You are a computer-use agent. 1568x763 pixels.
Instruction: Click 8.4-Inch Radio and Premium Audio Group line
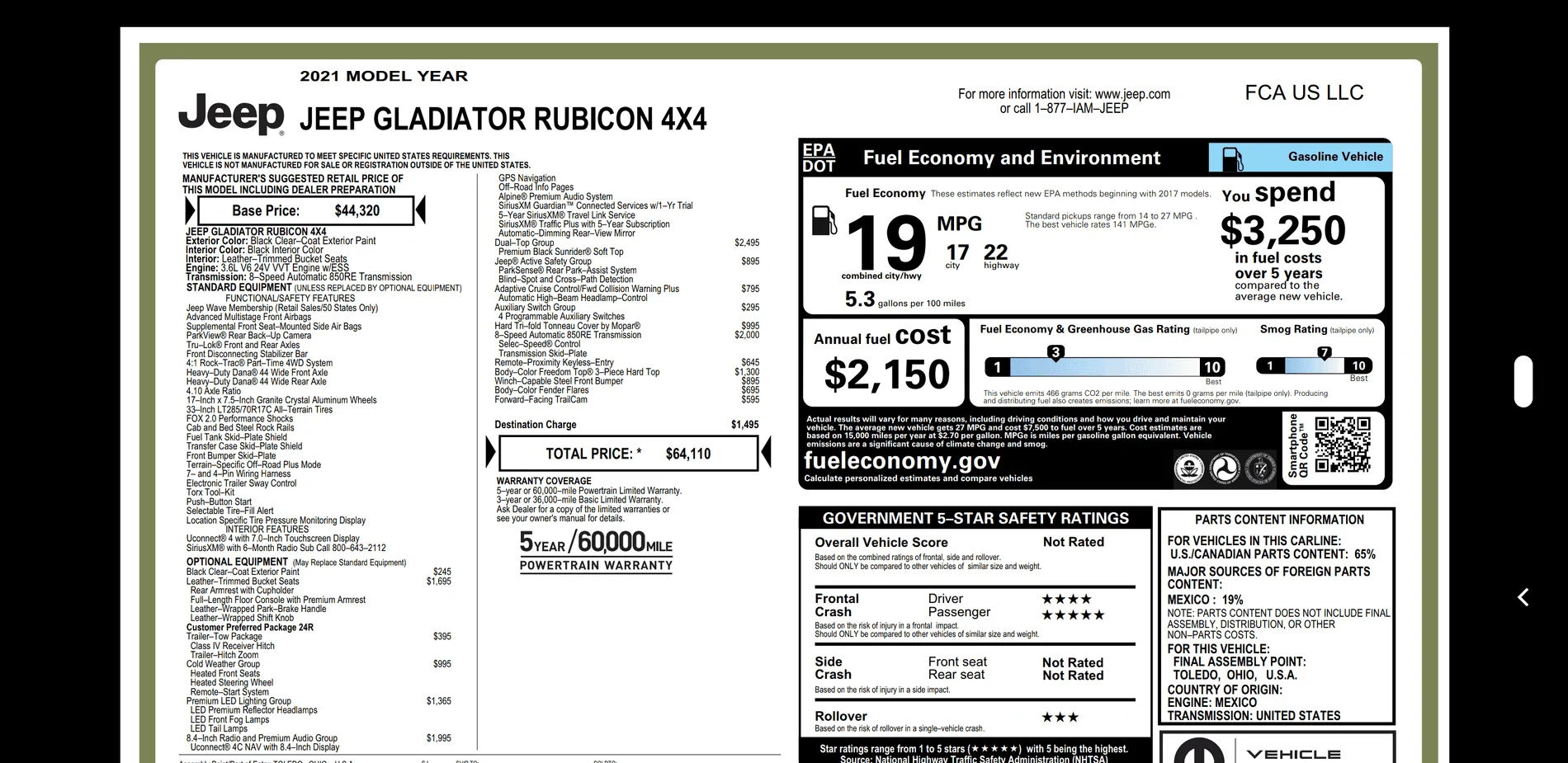pyautogui.click(x=319, y=738)
